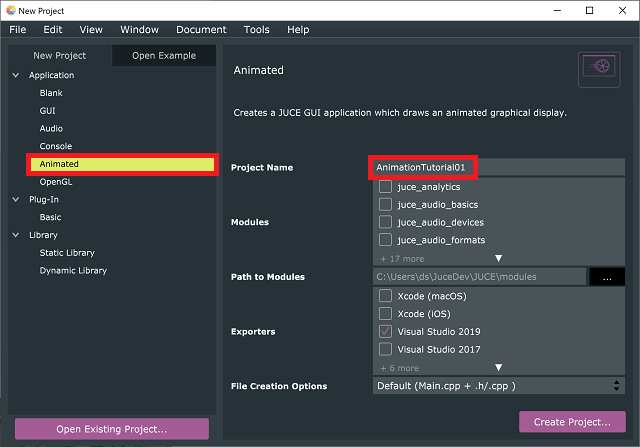Open the File menu

[18, 29]
